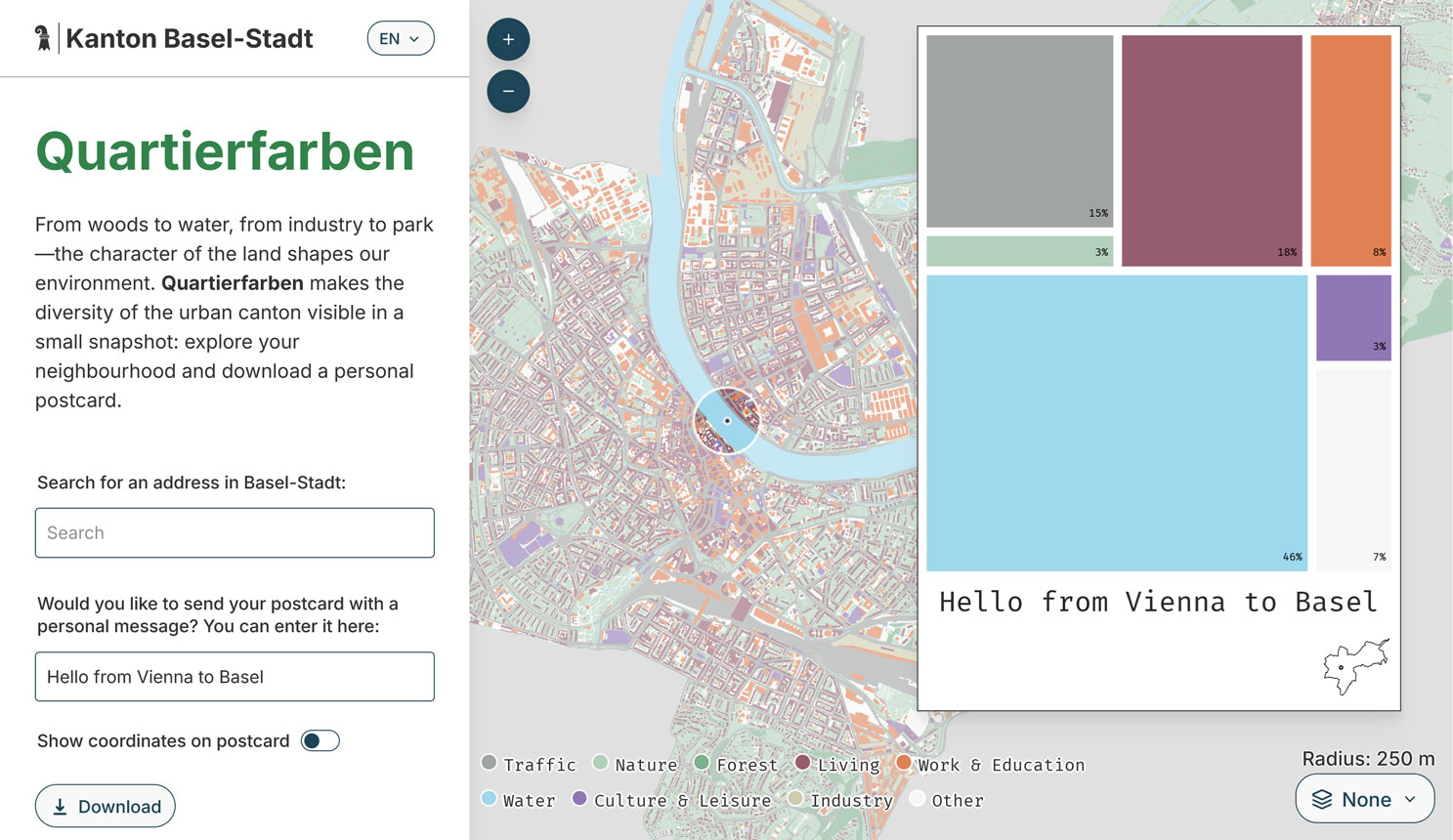Image resolution: width=1453 pixels, height=840 pixels.
Task: Click the white 7% treemap block
Action: tap(1353, 470)
